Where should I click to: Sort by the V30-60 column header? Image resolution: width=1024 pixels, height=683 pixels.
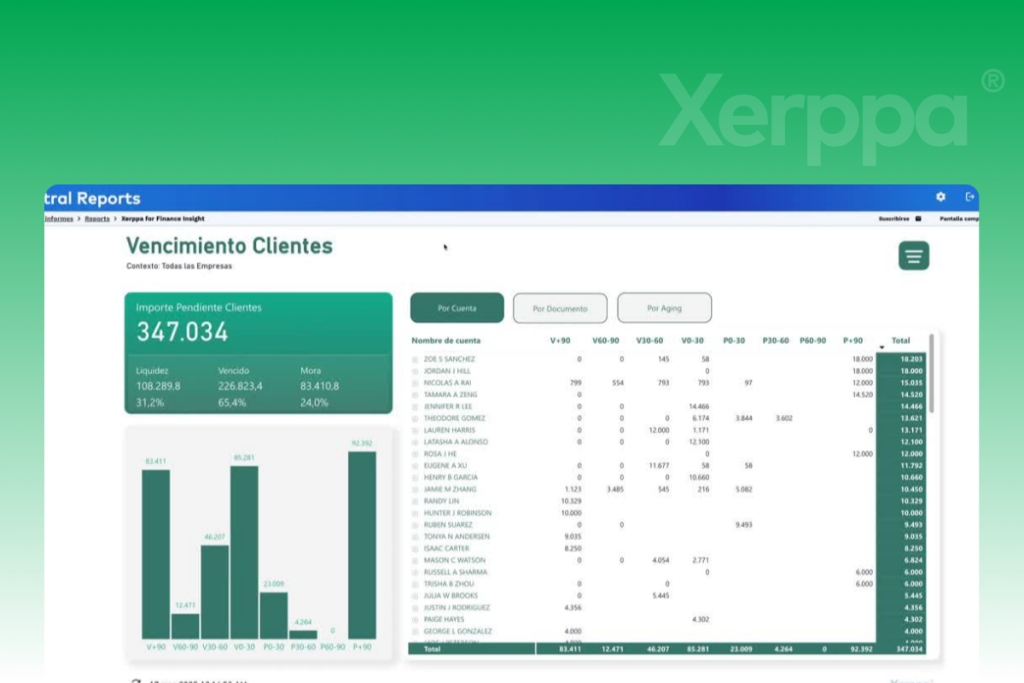tap(649, 341)
